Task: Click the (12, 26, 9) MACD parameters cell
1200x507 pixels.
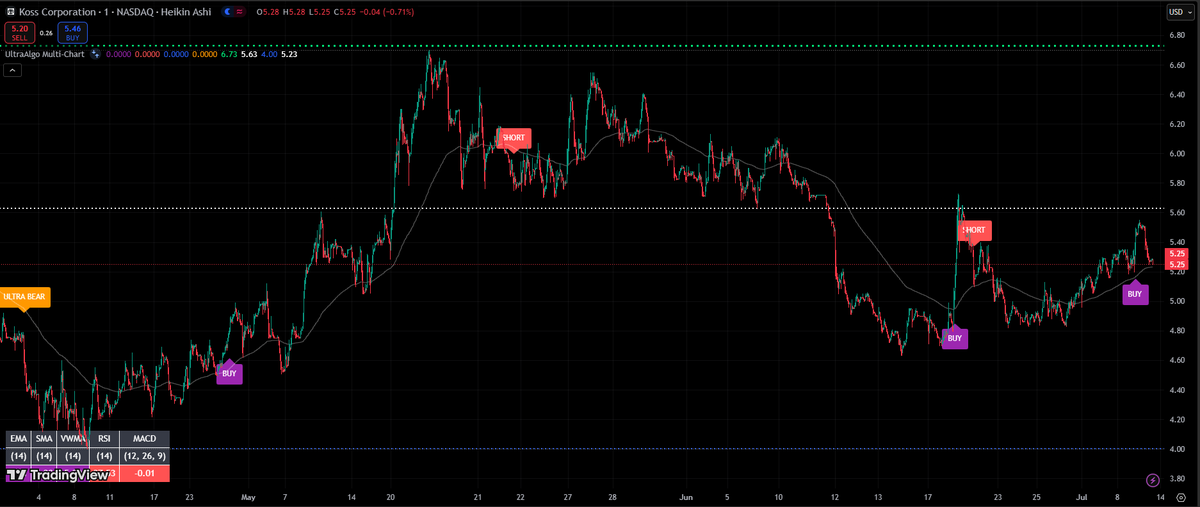Action: tap(144, 456)
